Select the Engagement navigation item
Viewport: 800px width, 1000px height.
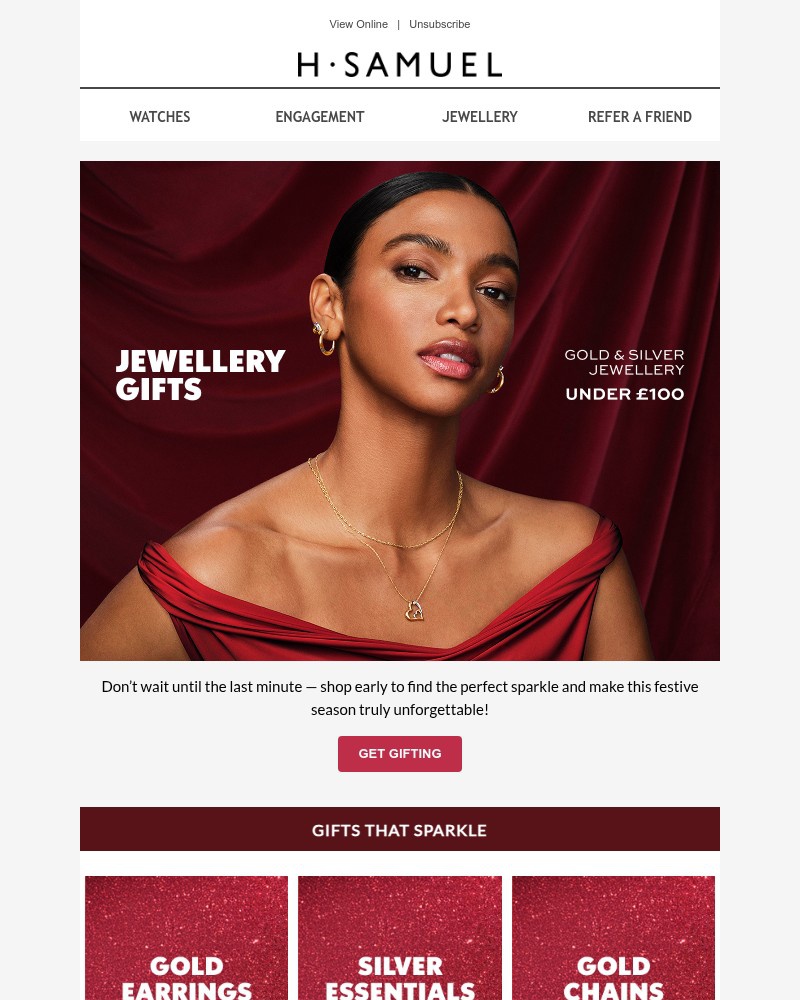pyautogui.click(x=320, y=117)
